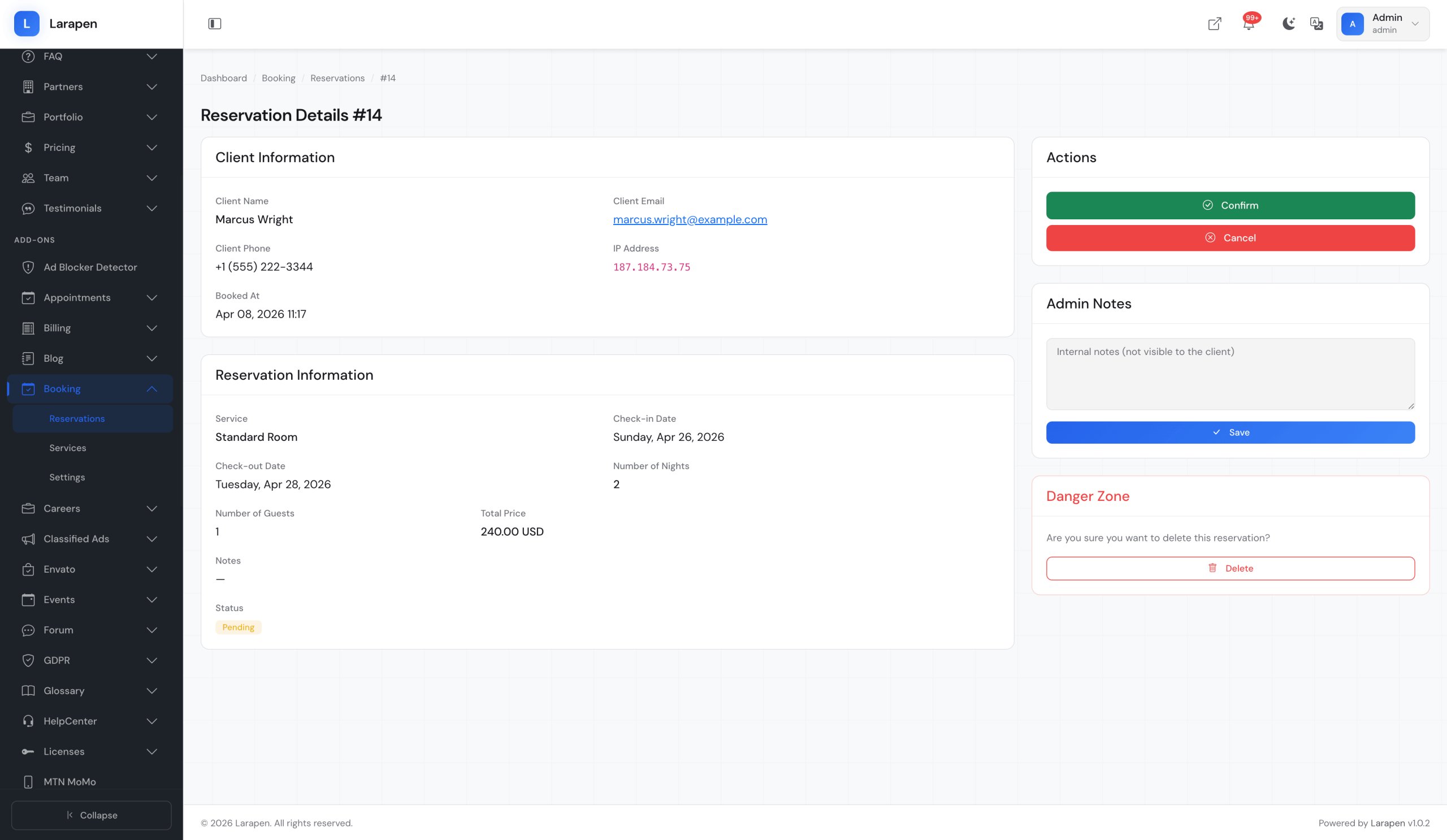The width and height of the screenshot is (1447, 840).
Task: Click the Billing sidebar icon
Action: point(28,328)
